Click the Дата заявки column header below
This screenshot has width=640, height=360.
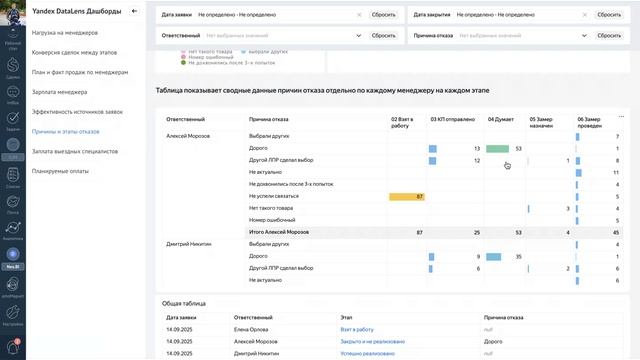coord(181,317)
